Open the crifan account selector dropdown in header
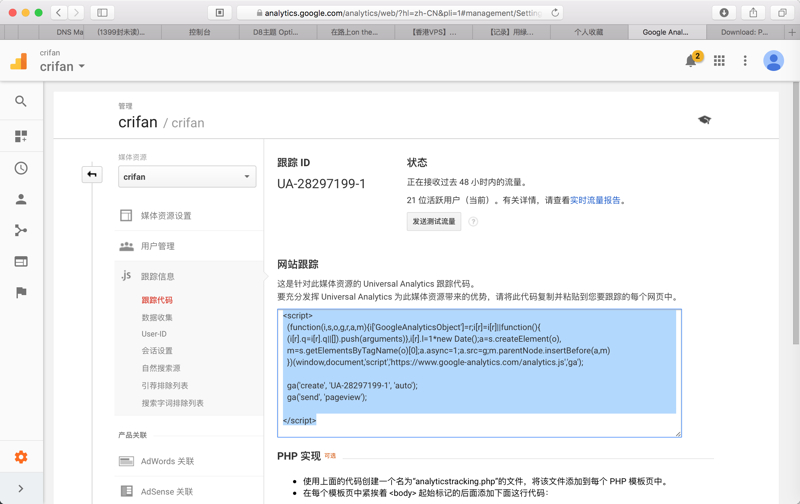The height and width of the screenshot is (504, 800). click(x=62, y=66)
